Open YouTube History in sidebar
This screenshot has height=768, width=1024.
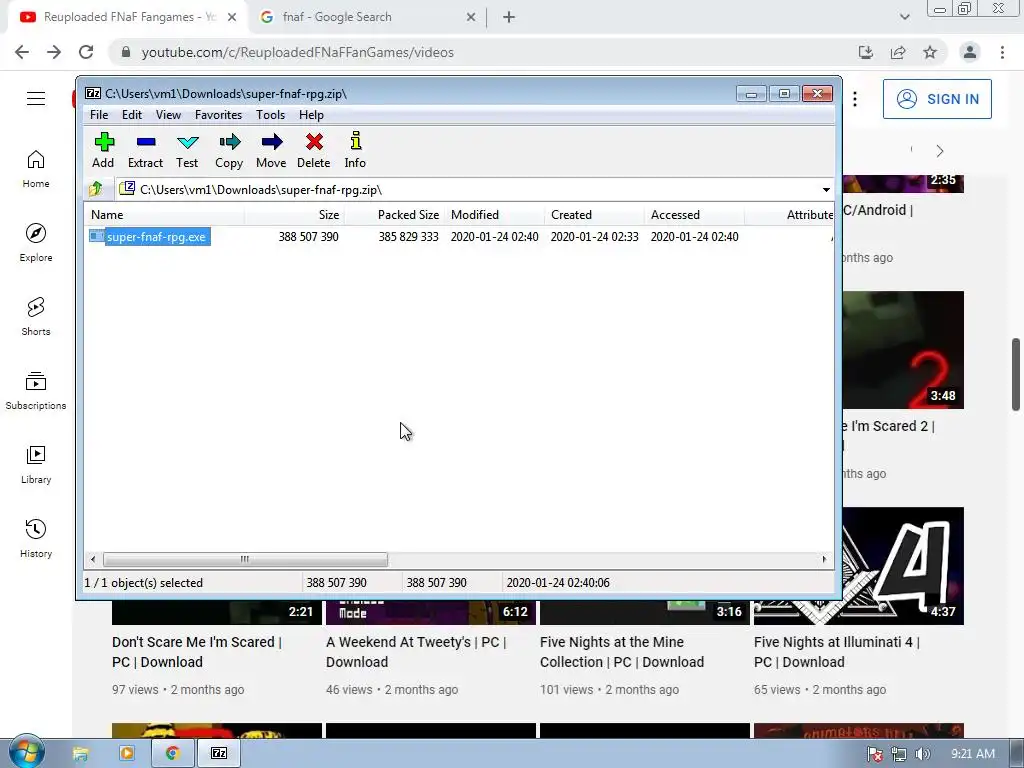pos(36,538)
